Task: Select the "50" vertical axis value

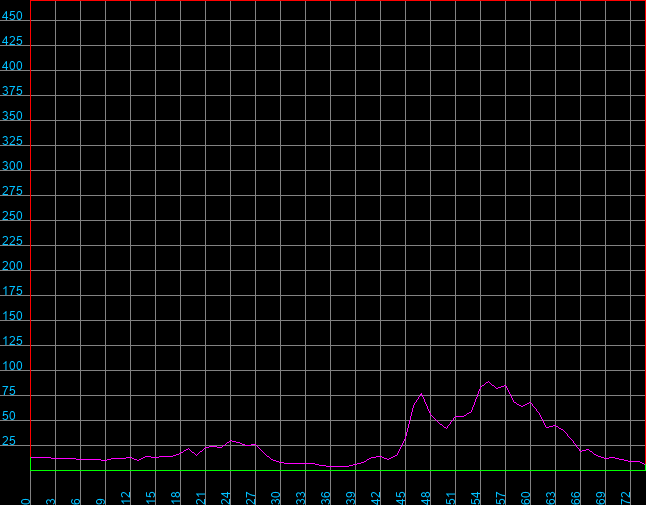Action: tap(9, 416)
